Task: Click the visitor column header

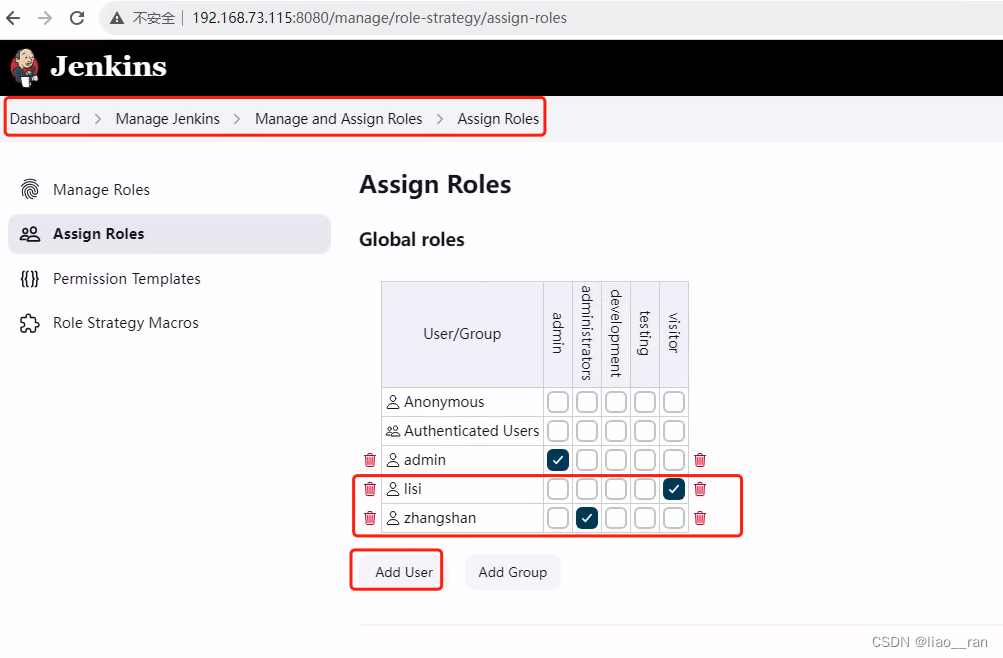Action: pos(674,333)
